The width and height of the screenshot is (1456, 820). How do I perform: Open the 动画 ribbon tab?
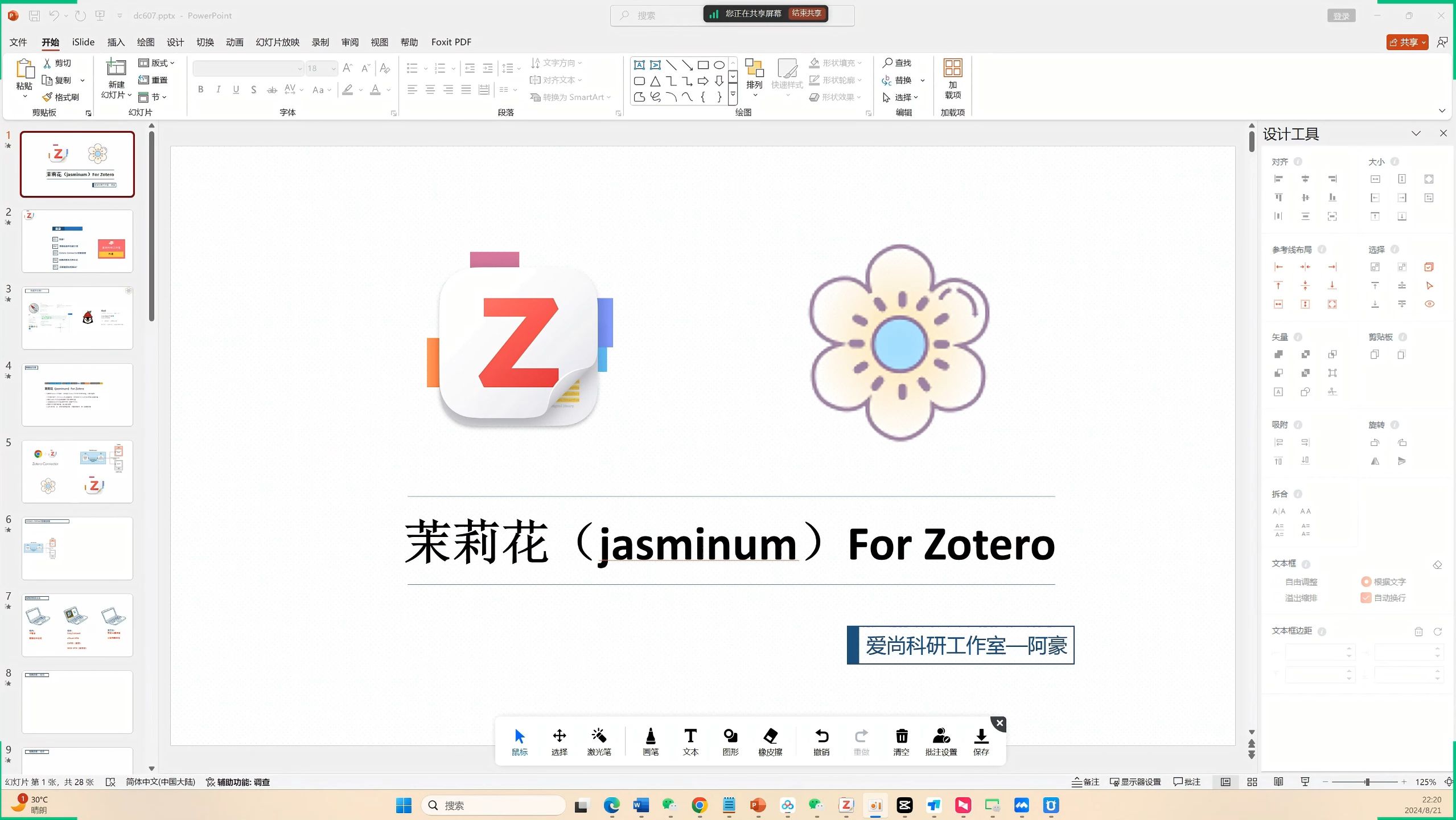pos(235,42)
